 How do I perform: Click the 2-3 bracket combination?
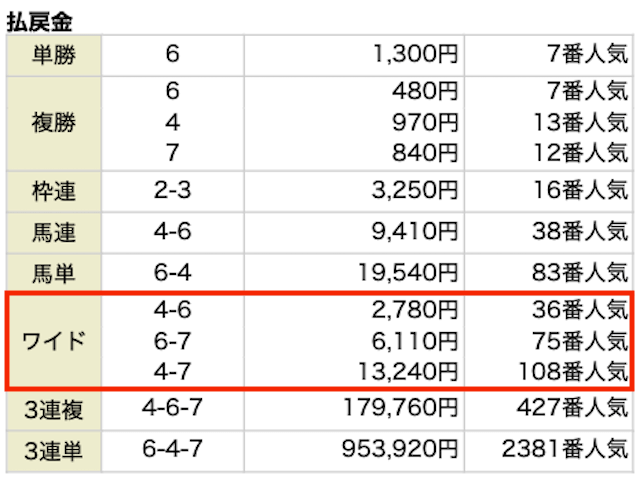pyautogui.click(x=172, y=190)
